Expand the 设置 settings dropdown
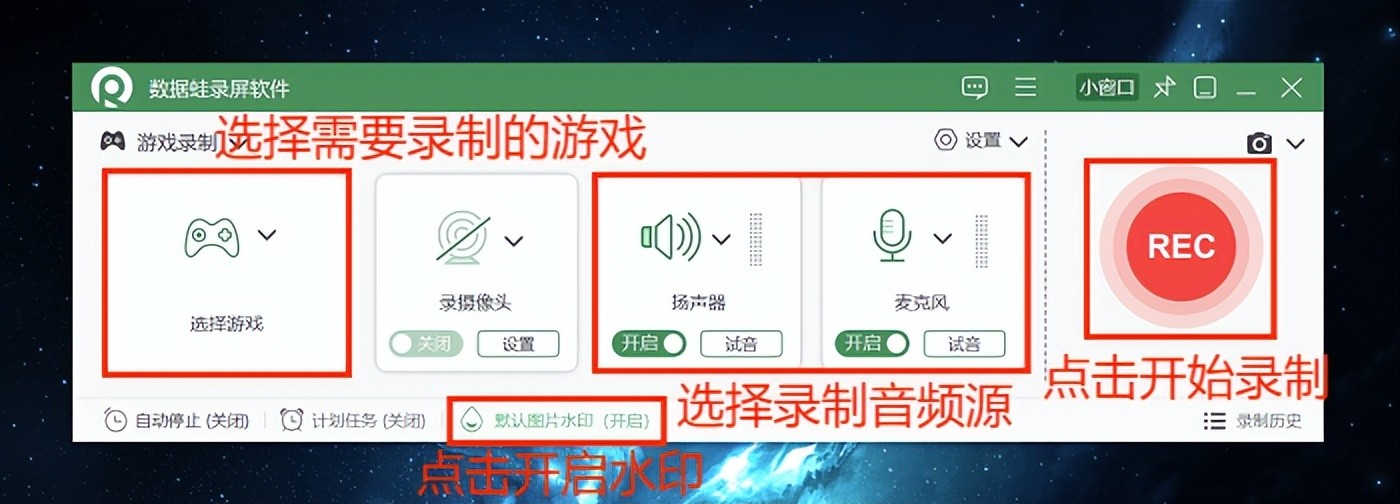Screen dimensions: 1400x504 click(x=981, y=141)
